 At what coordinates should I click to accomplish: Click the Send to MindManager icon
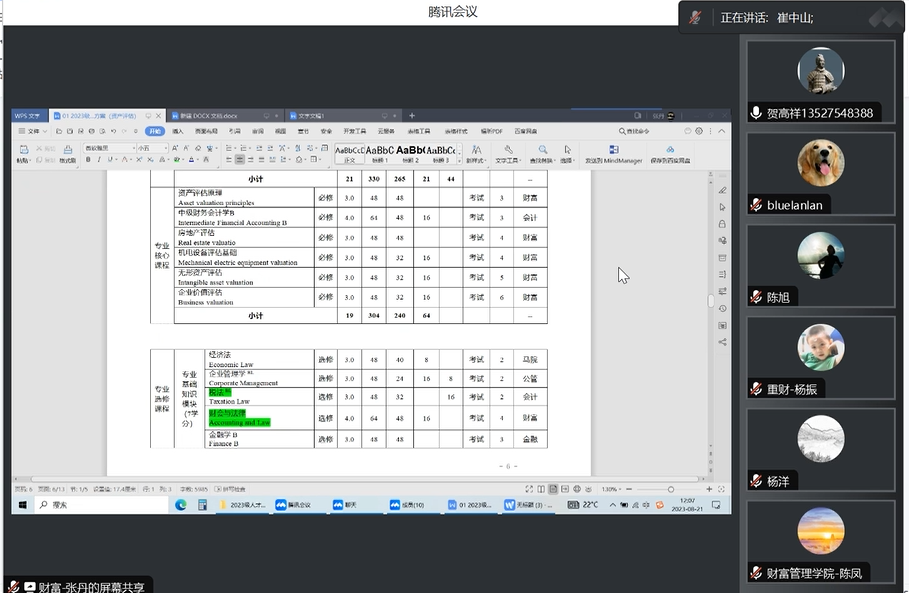point(613,150)
